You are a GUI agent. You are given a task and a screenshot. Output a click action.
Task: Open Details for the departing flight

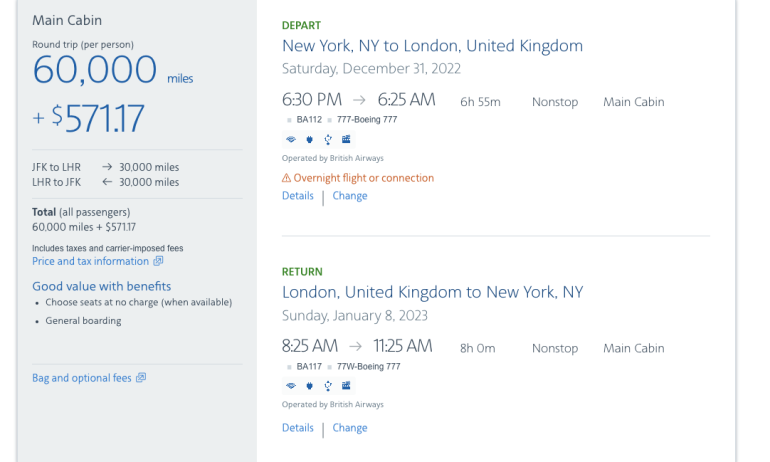click(297, 196)
